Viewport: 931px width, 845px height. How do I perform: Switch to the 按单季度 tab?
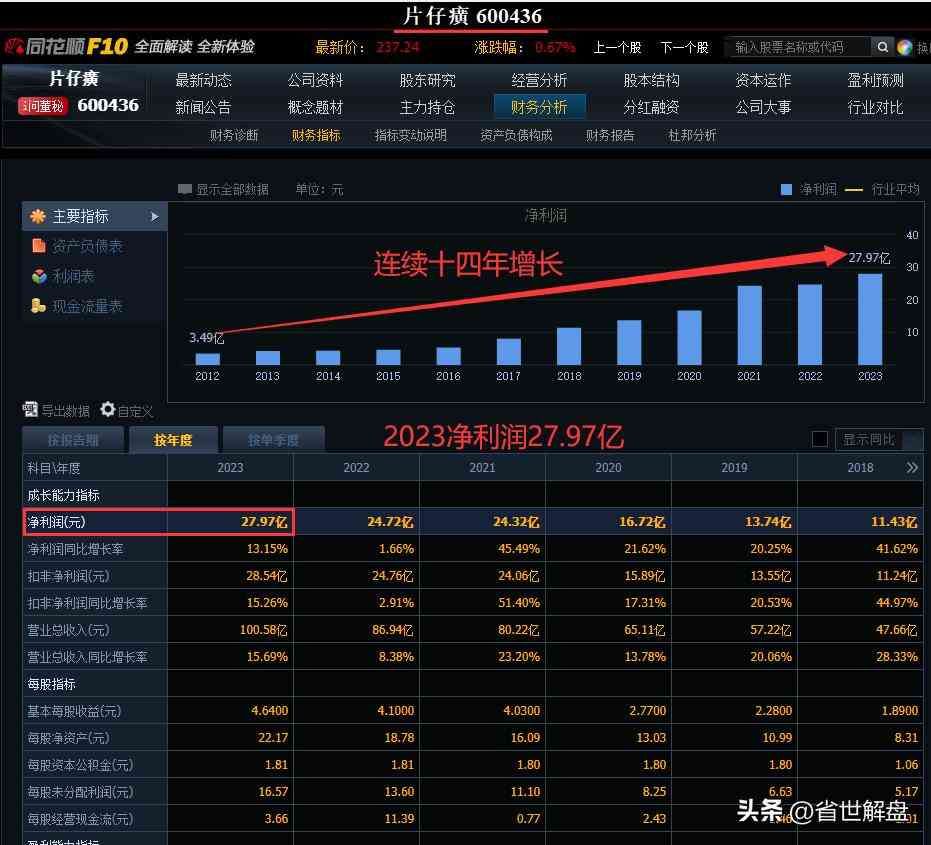click(x=273, y=439)
